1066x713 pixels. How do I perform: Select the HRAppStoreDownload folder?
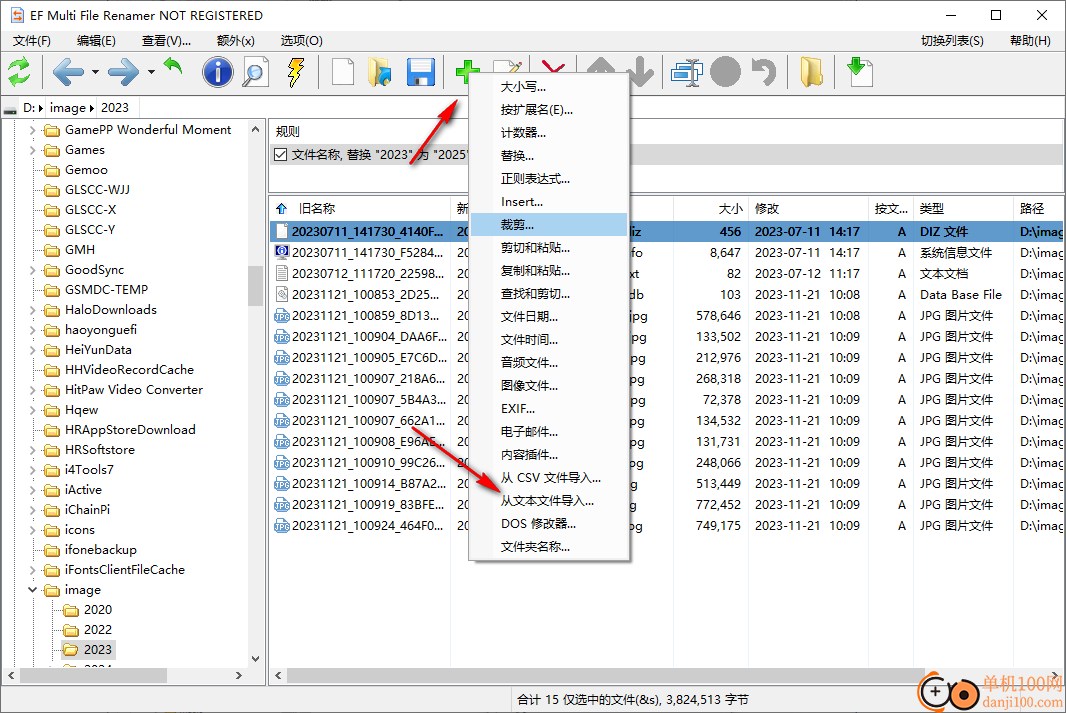(130, 430)
